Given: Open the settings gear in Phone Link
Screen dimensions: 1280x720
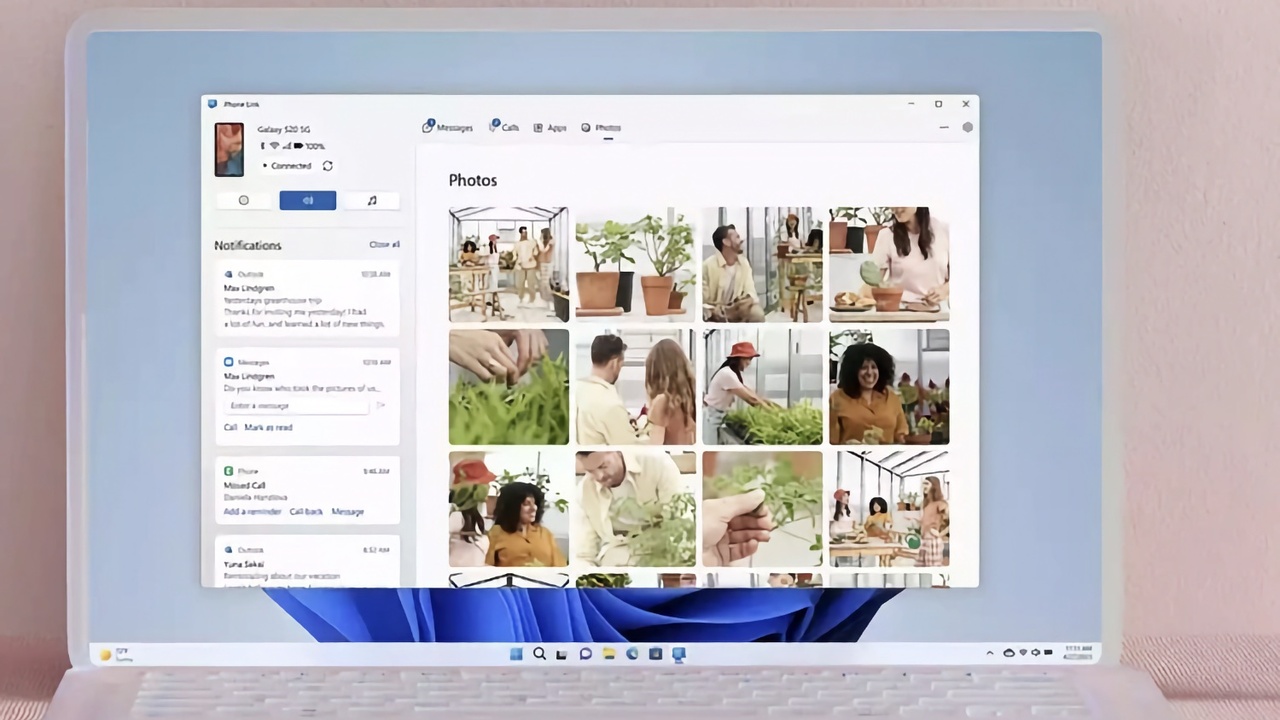Looking at the screenshot, I should click(x=967, y=128).
